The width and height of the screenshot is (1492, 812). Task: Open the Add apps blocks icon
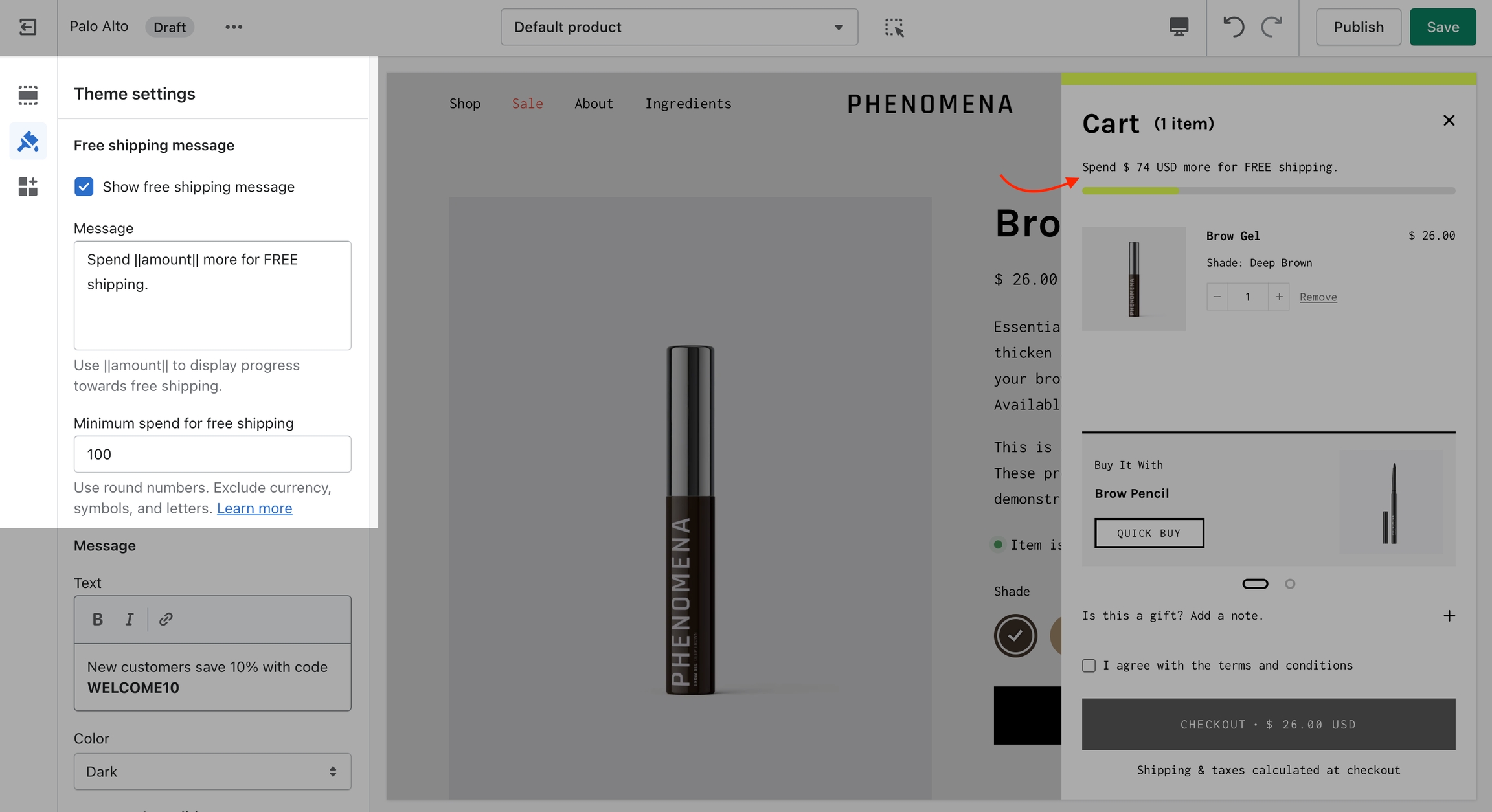pos(28,187)
